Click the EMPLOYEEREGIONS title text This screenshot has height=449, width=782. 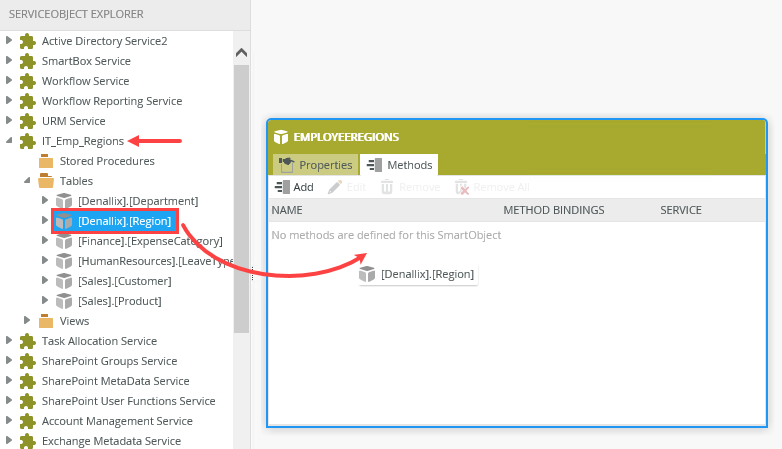(346, 137)
